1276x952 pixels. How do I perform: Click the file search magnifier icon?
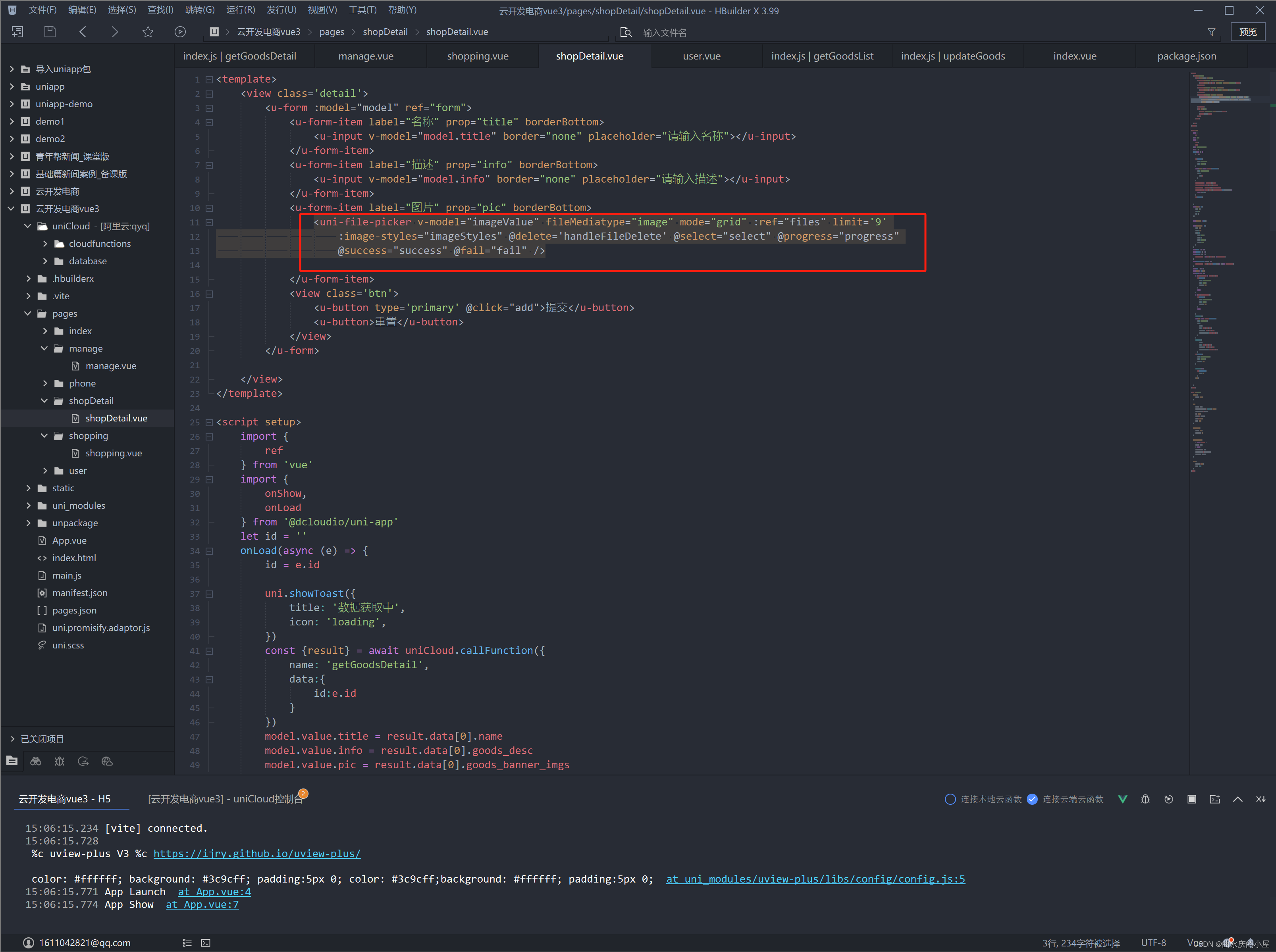626,32
